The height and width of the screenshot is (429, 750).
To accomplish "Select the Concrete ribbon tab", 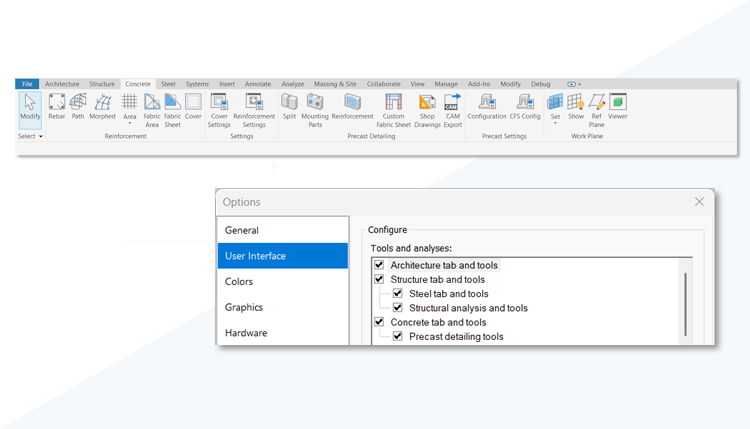I will 138,84.
